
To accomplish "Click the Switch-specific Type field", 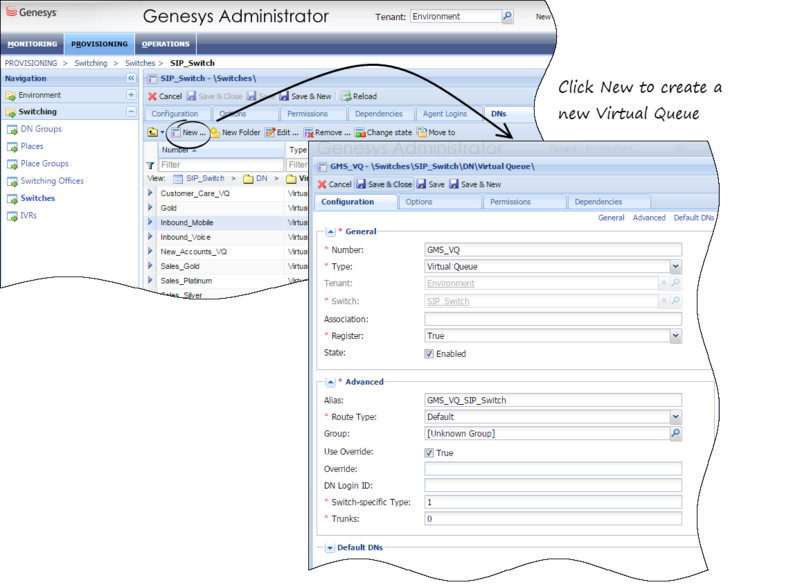I will click(553, 502).
